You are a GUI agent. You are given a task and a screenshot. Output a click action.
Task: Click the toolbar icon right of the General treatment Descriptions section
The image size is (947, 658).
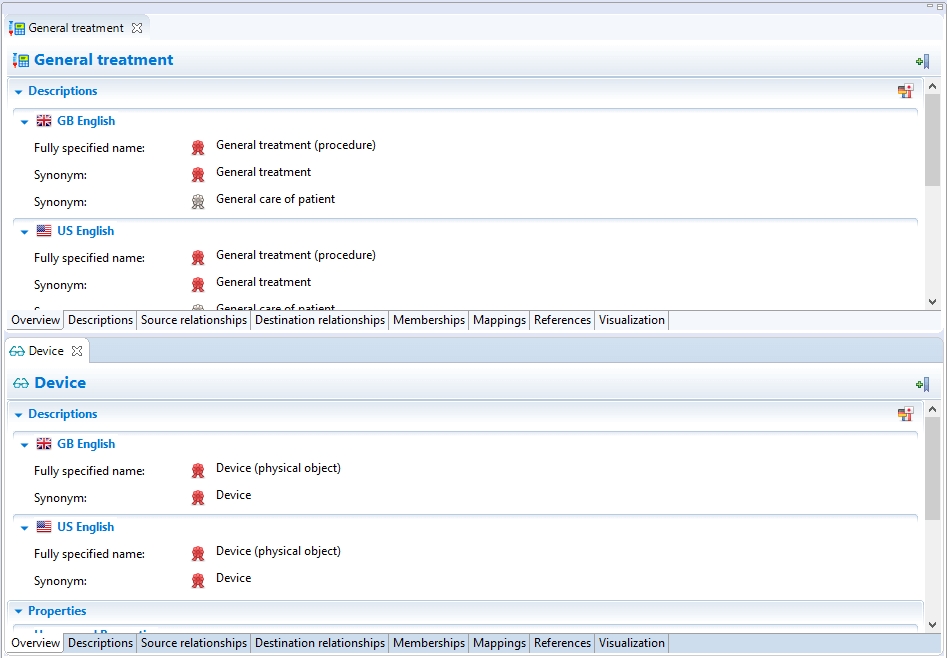click(905, 91)
